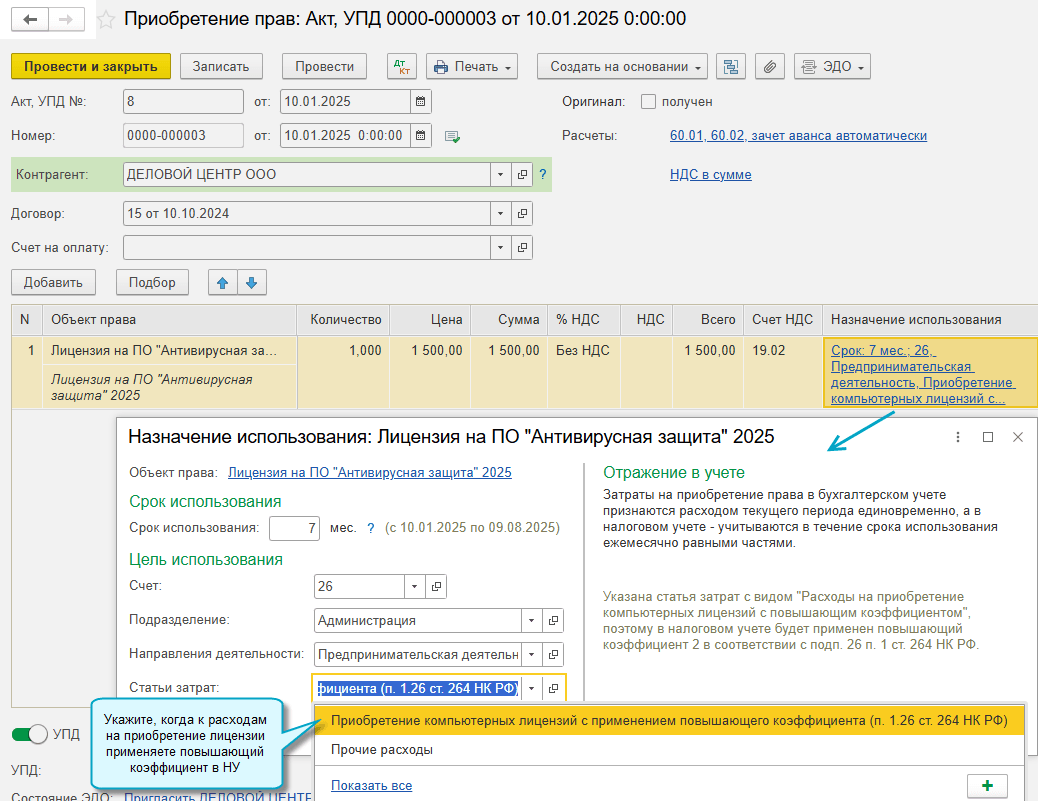
Task: Move the row up with the blue arrow
Action: click(222, 283)
